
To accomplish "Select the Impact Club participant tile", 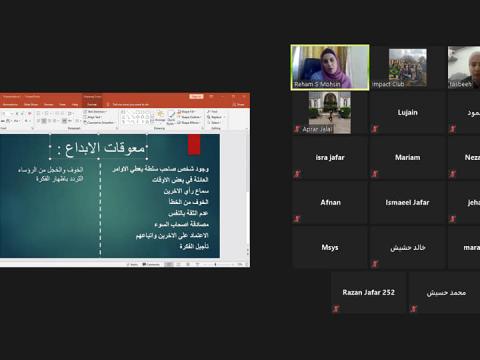I will (x=407, y=67).
